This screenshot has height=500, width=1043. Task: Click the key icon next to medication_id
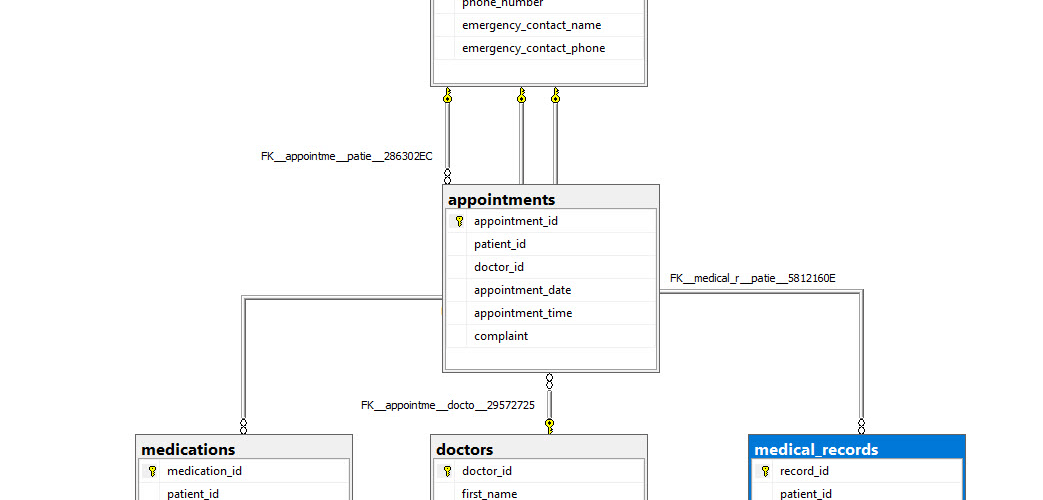(152, 471)
